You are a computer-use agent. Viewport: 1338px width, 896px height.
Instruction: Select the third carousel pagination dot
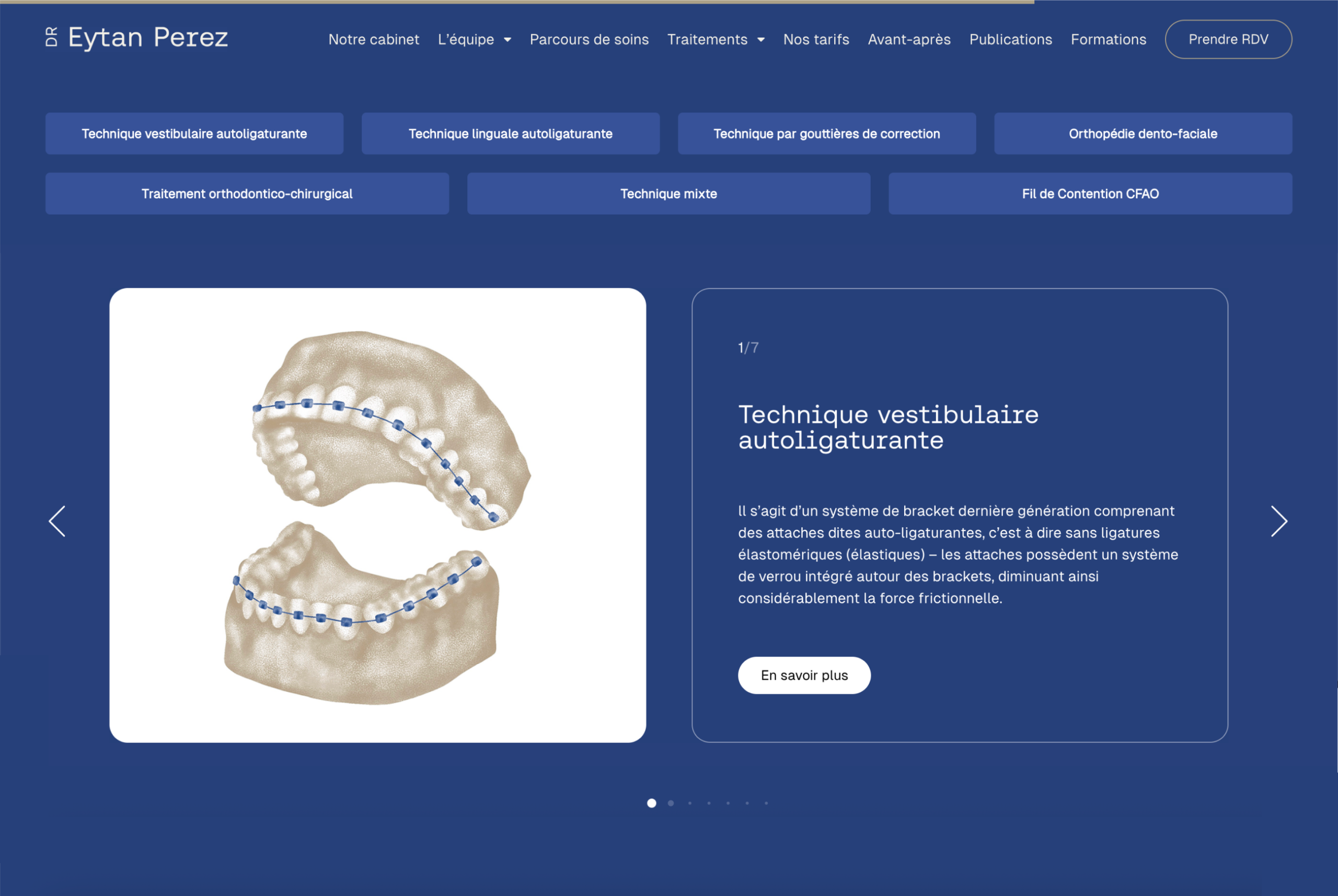point(690,803)
